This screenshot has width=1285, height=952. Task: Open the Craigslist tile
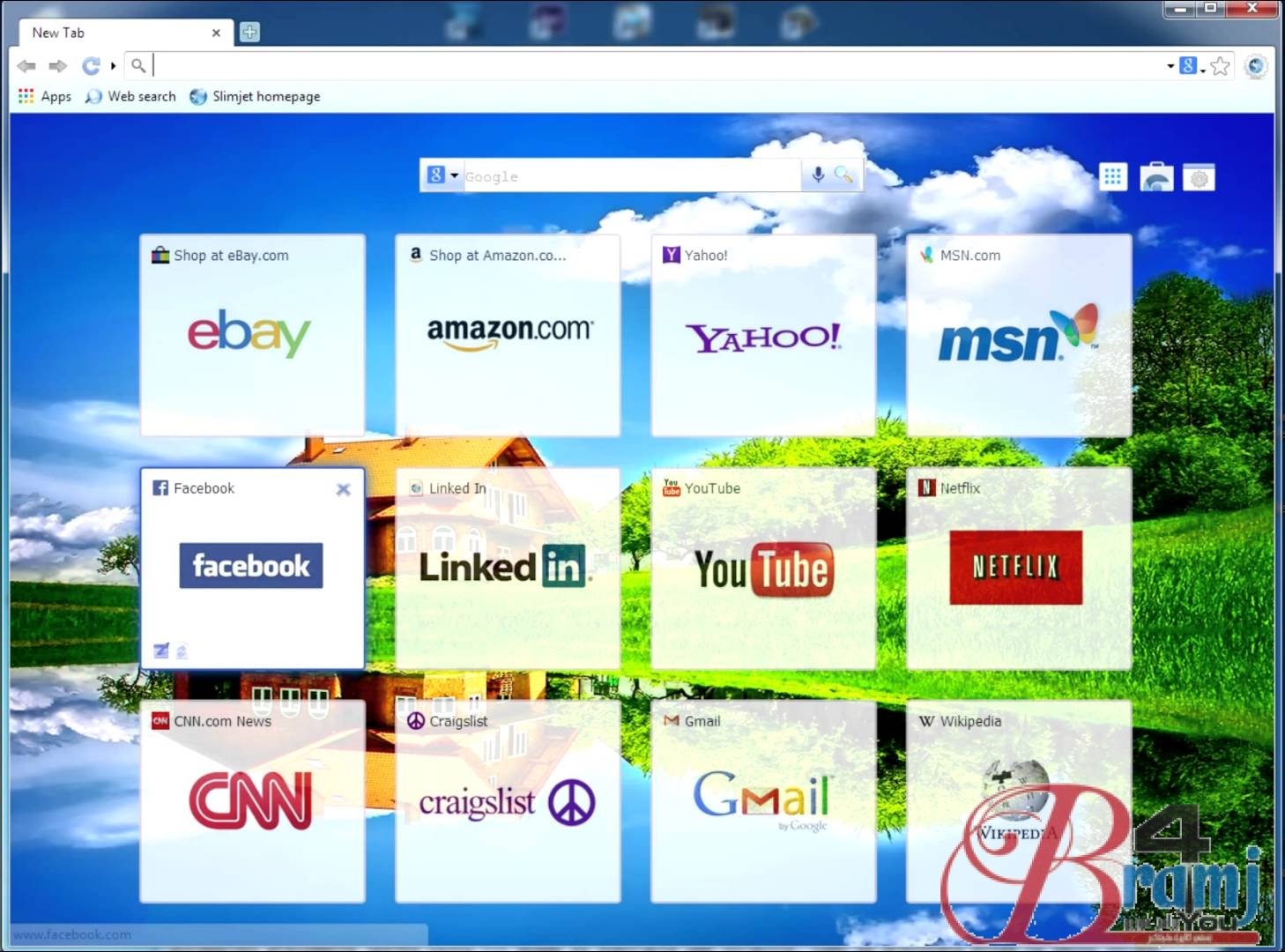[x=509, y=801]
